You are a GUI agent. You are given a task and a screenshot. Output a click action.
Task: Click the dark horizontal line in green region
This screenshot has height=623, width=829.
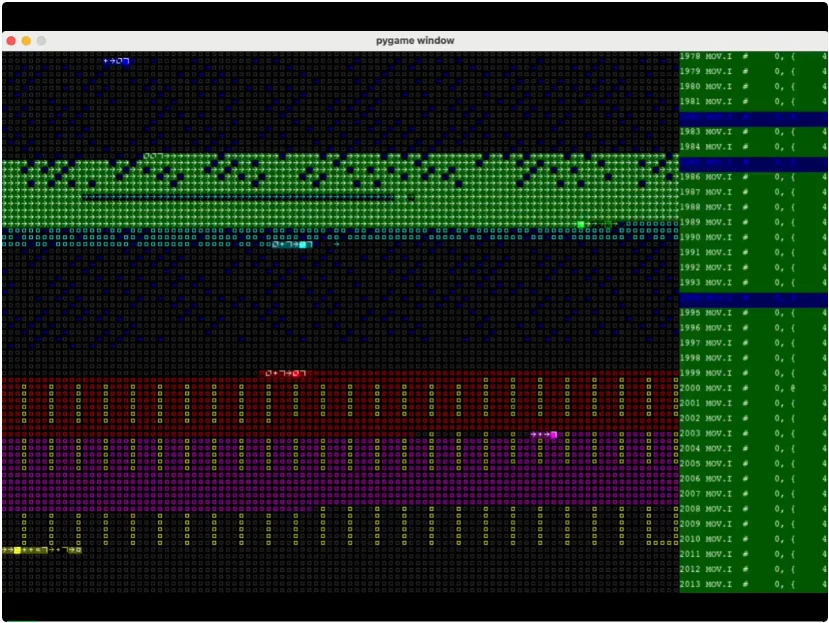(238, 198)
